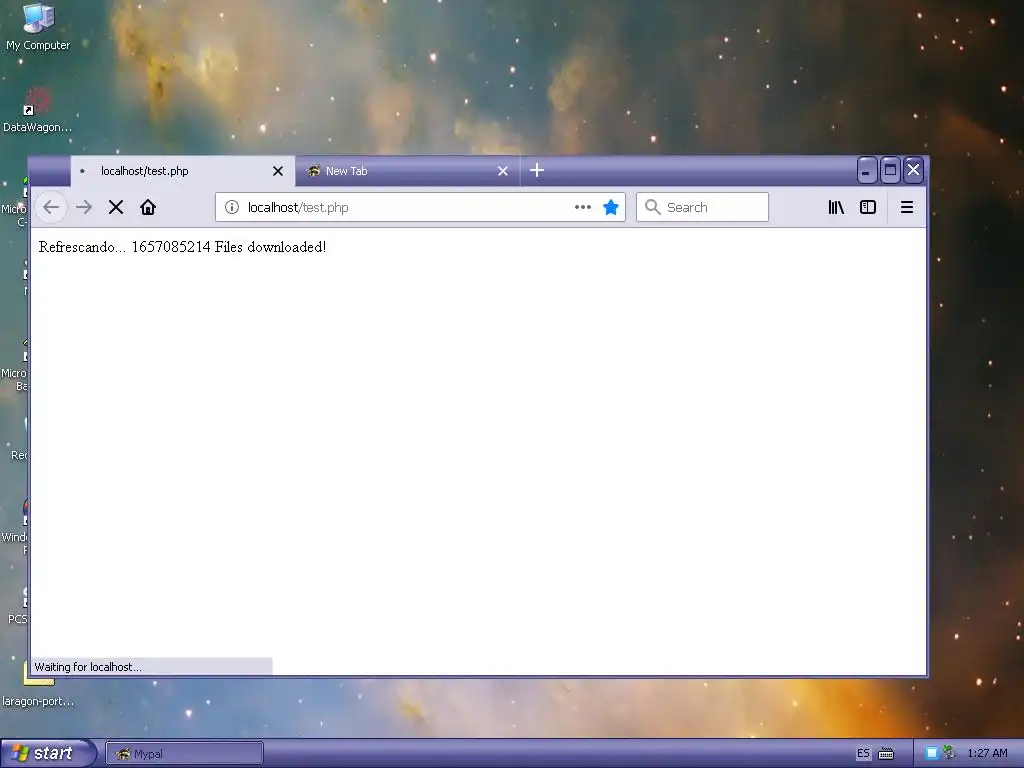This screenshot has width=1024, height=768.
Task: Toggle the sidebars button
Action: coord(868,208)
